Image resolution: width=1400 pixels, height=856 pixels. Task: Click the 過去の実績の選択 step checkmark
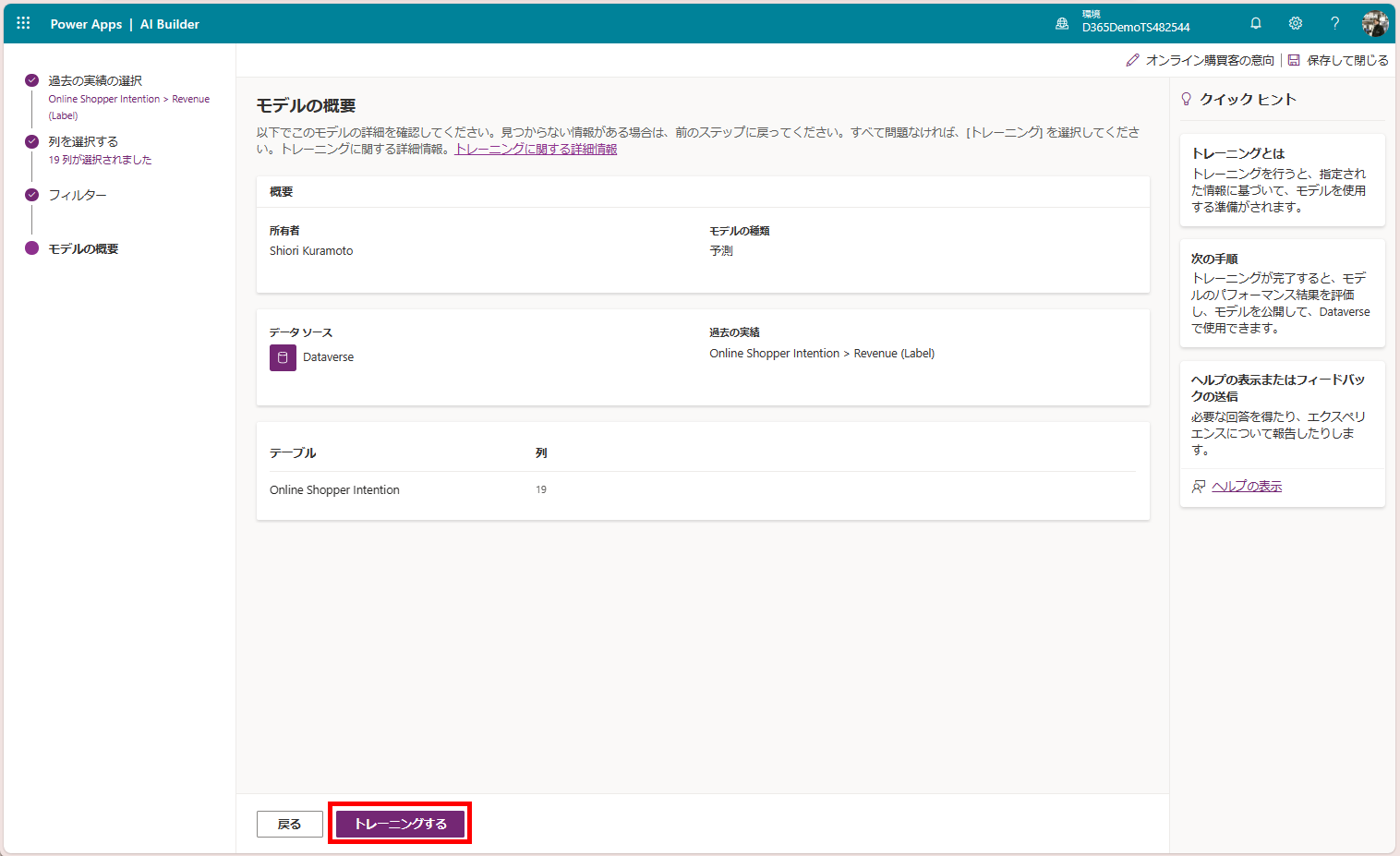31,80
